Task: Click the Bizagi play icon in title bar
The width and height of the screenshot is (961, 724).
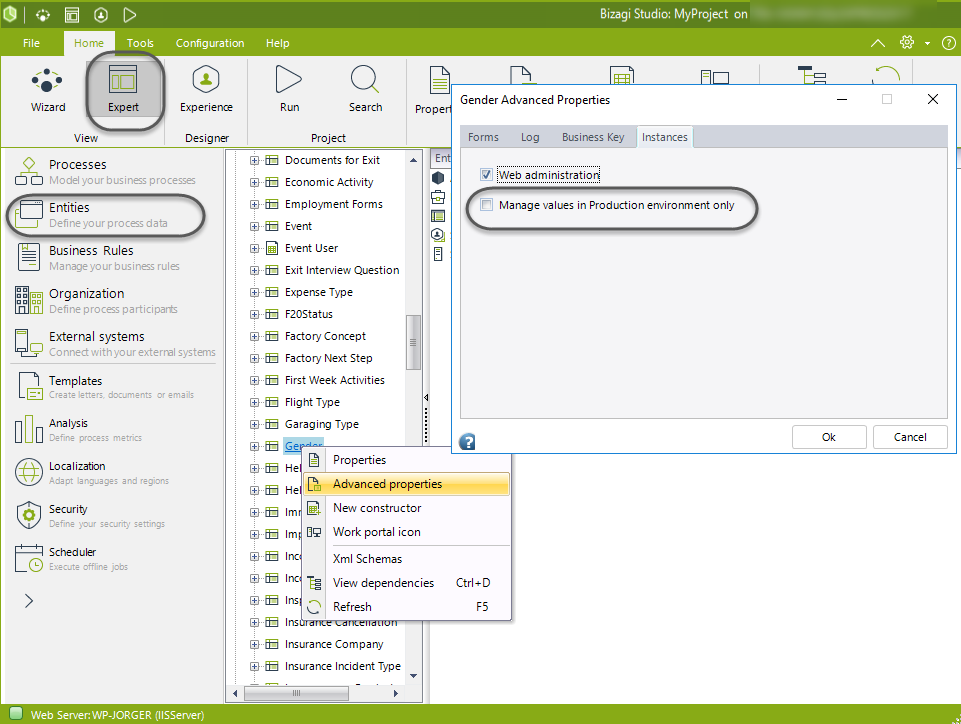Action: pyautogui.click(x=129, y=15)
